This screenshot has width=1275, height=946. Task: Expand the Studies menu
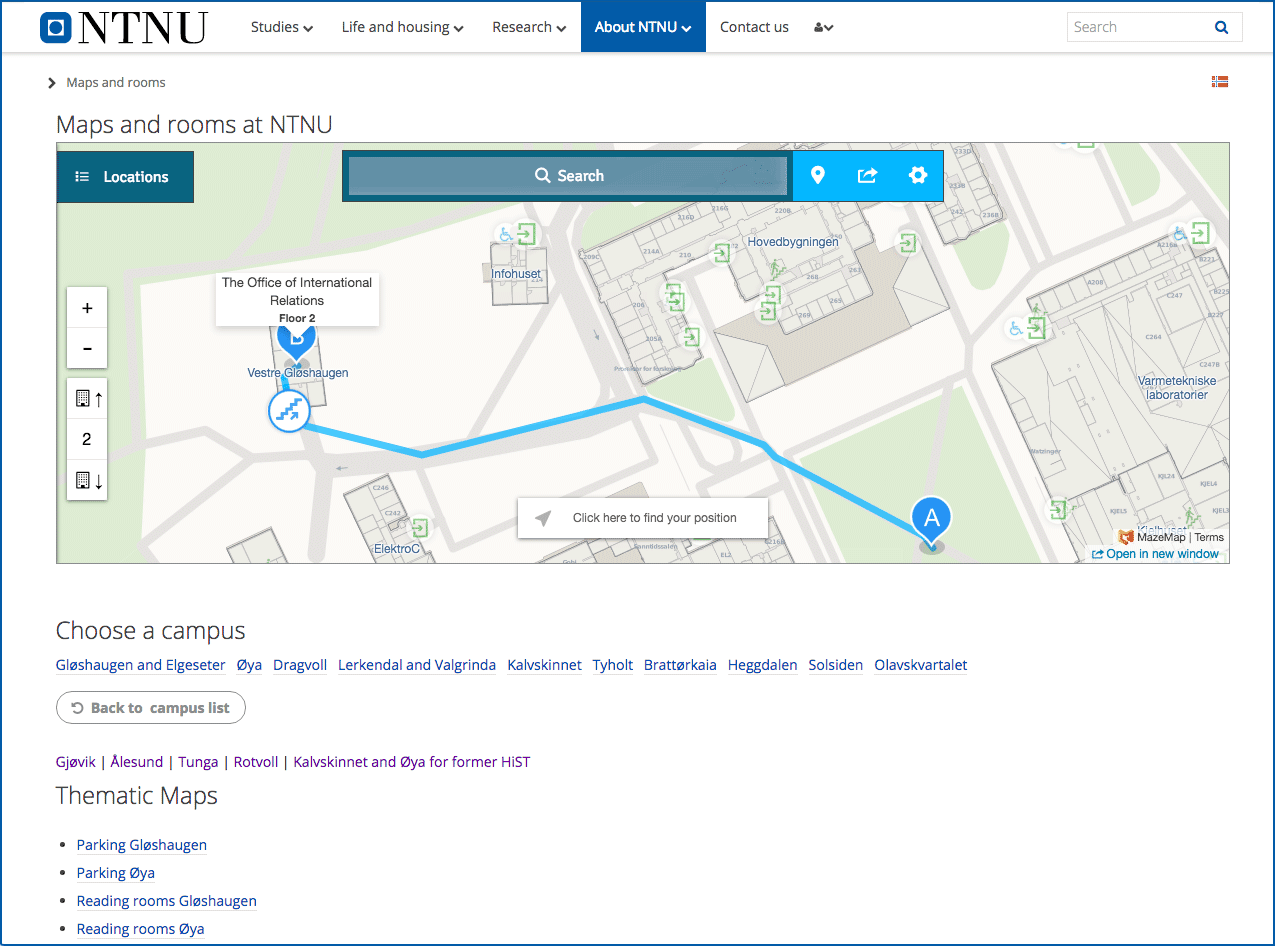pos(281,27)
